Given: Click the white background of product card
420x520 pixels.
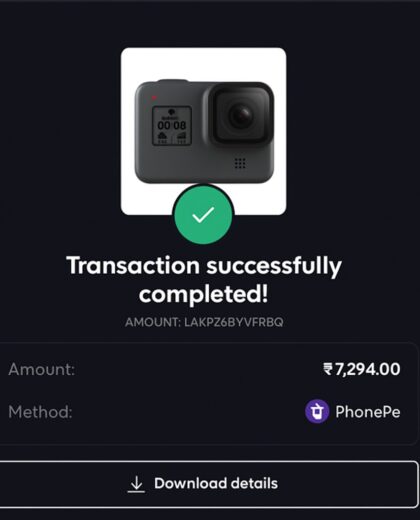Looking at the screenshot, I should click(203, 63).
